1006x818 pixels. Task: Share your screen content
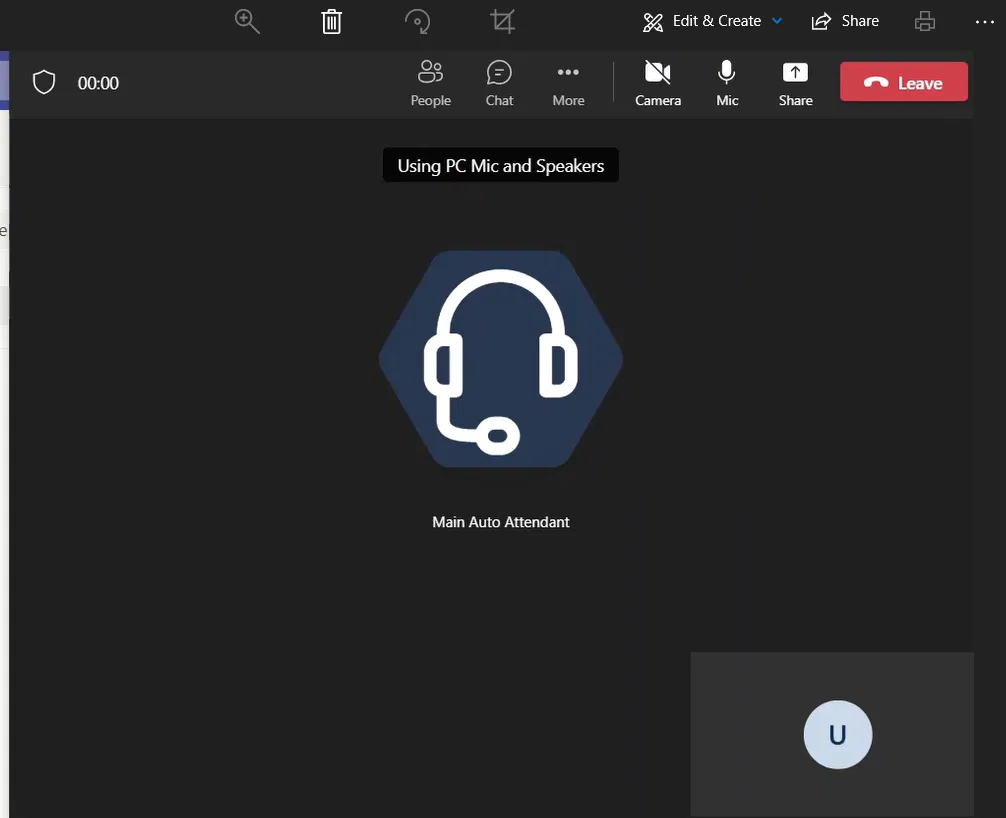[x=795, y=83]
